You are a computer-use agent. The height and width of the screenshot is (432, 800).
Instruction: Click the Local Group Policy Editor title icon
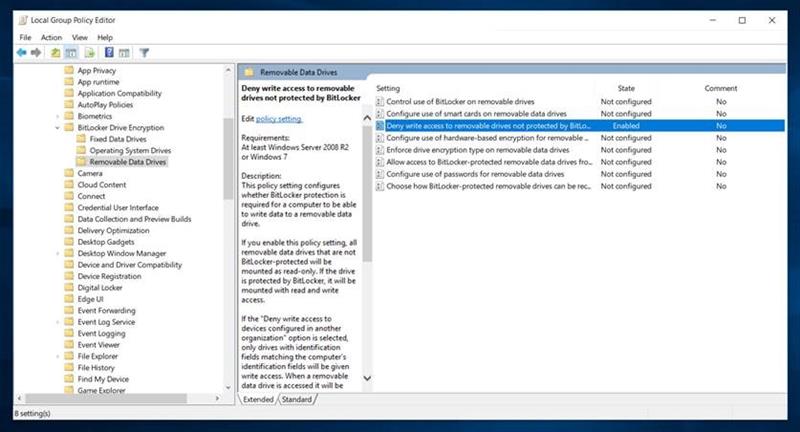pos(23,20)
